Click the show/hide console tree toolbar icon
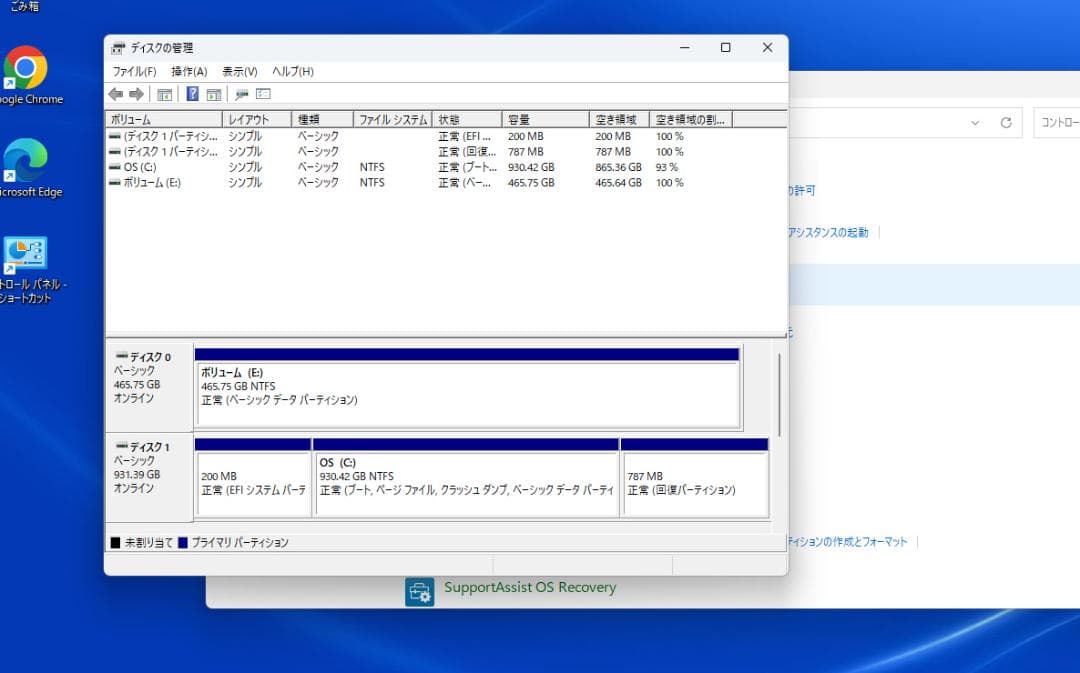 coord(165,93)
